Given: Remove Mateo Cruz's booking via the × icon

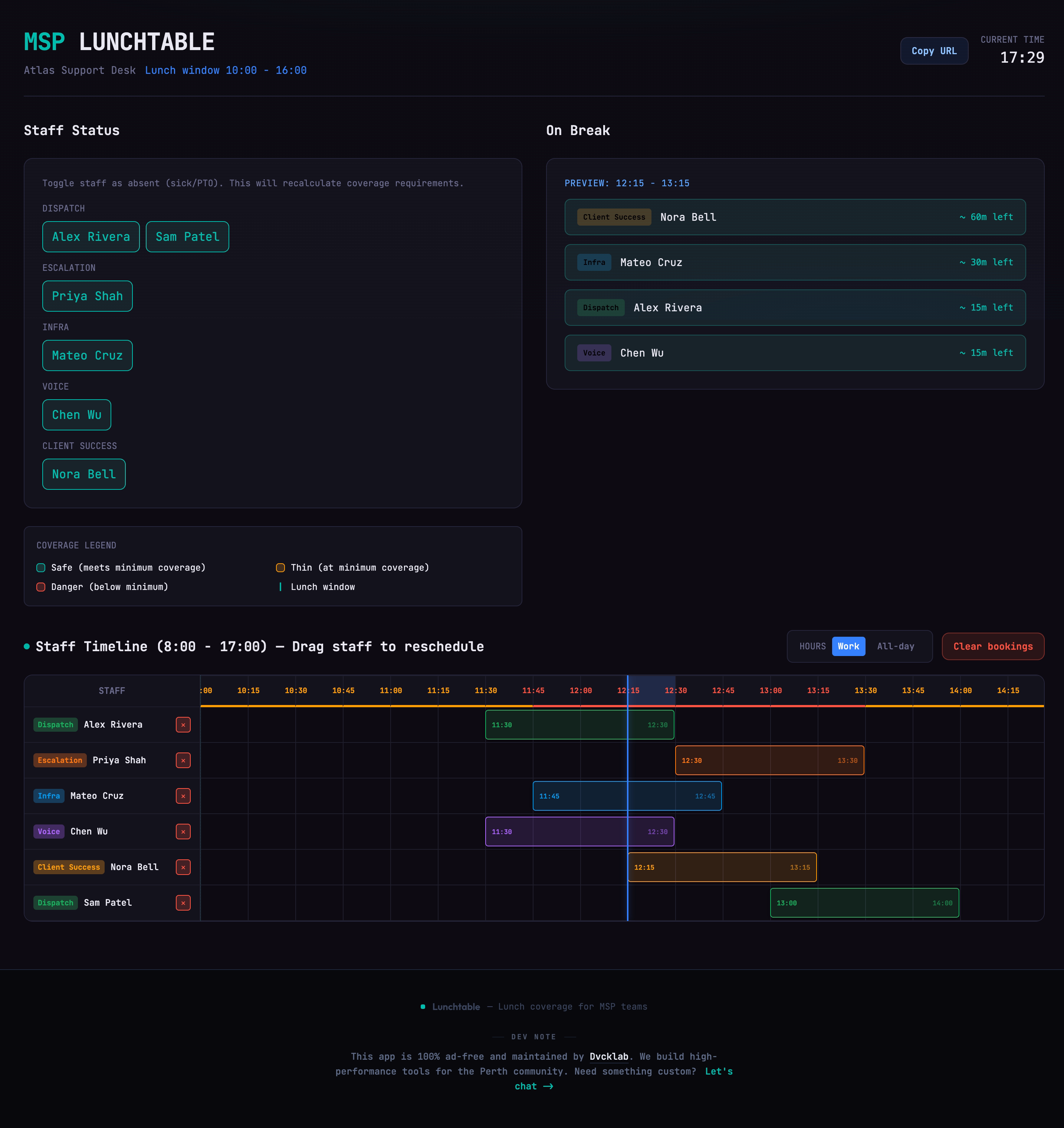Looking at the screenshot, I should tap(183, 796).
